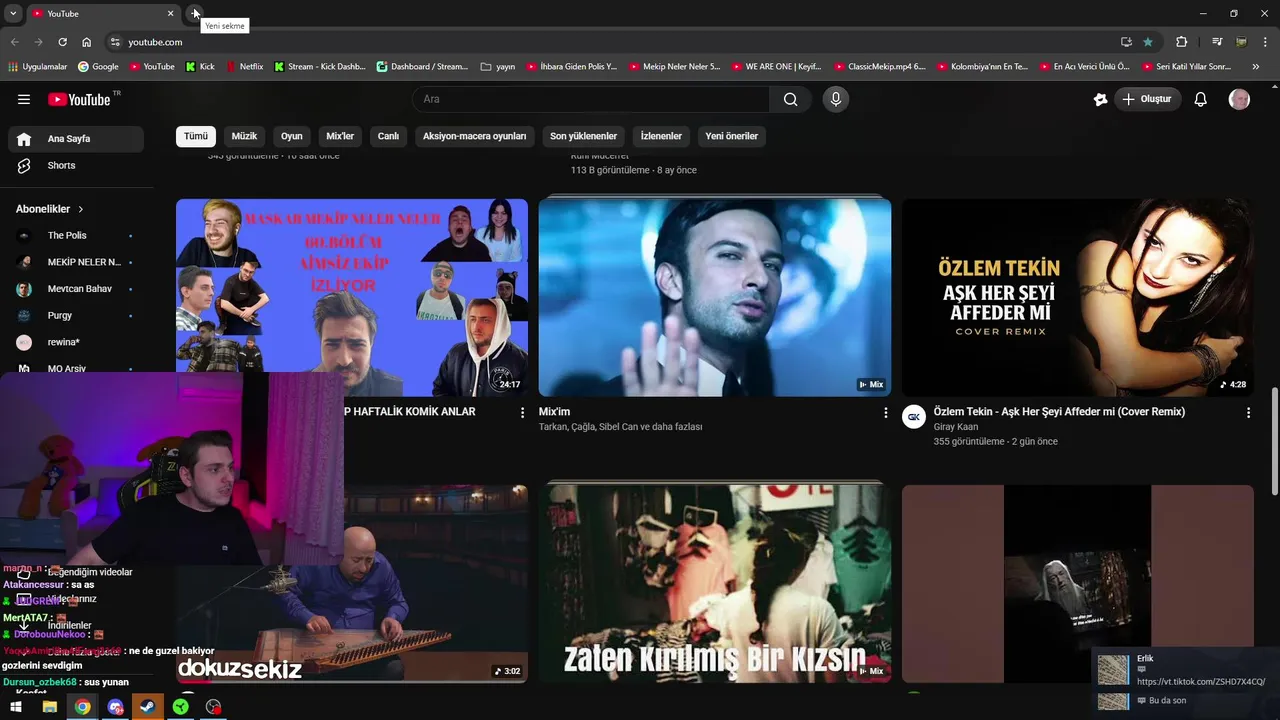Open The Polis subscription channel
The image size is (1280, 720).
[x=76, y=235]
